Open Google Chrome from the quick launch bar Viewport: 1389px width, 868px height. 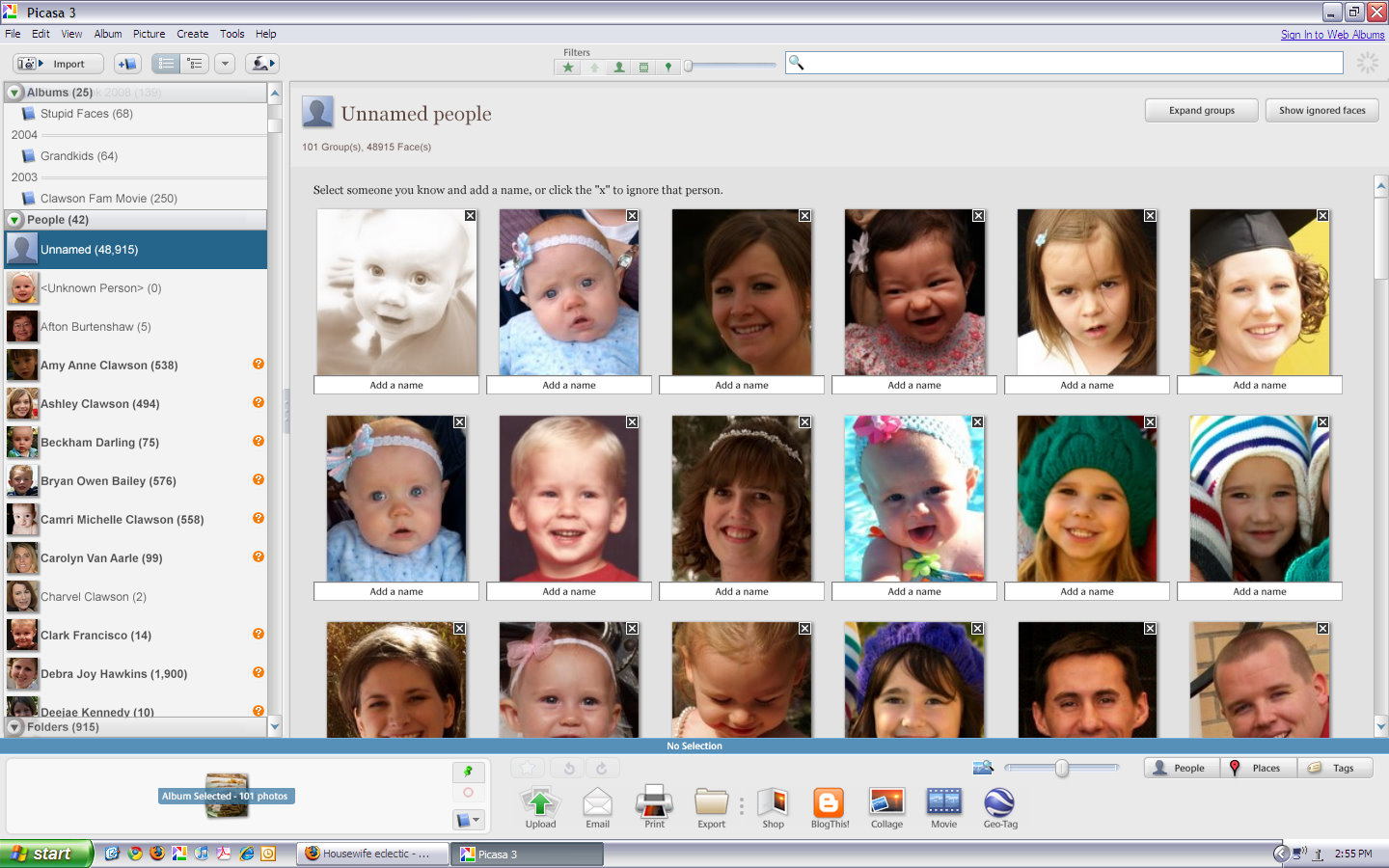[135, 854]
